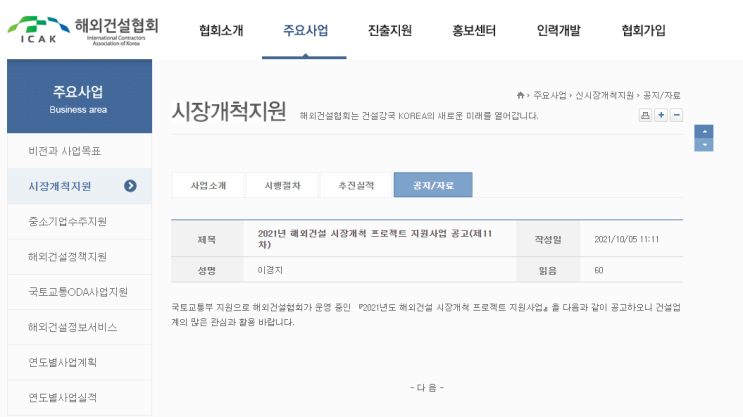The image size is (743, 417).
Task: Select 연도별사업계획 in sidebar
Action: click(80, 362)
